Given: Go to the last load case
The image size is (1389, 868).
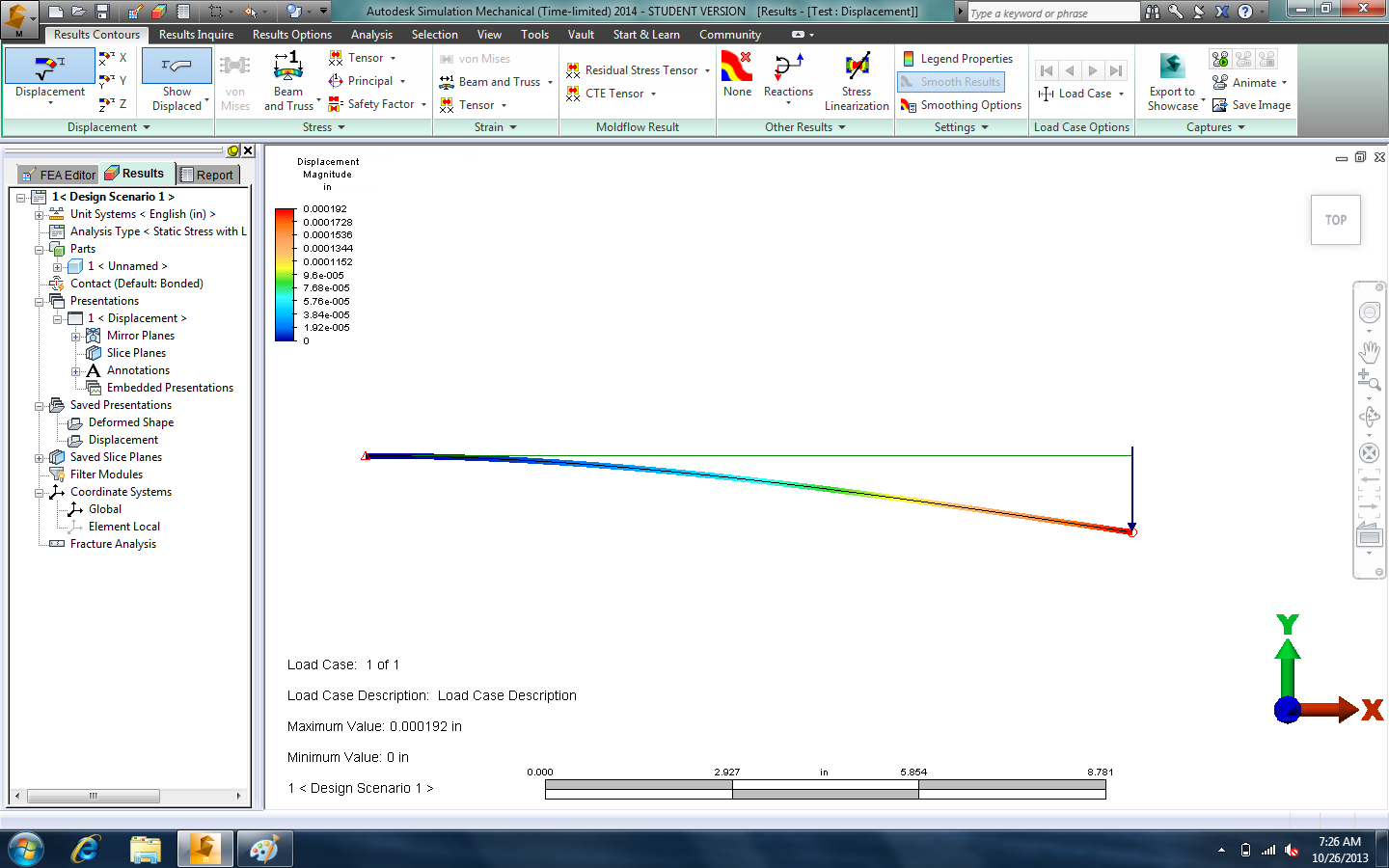Looking at the screenshot, I should [x=1116, y=70].
